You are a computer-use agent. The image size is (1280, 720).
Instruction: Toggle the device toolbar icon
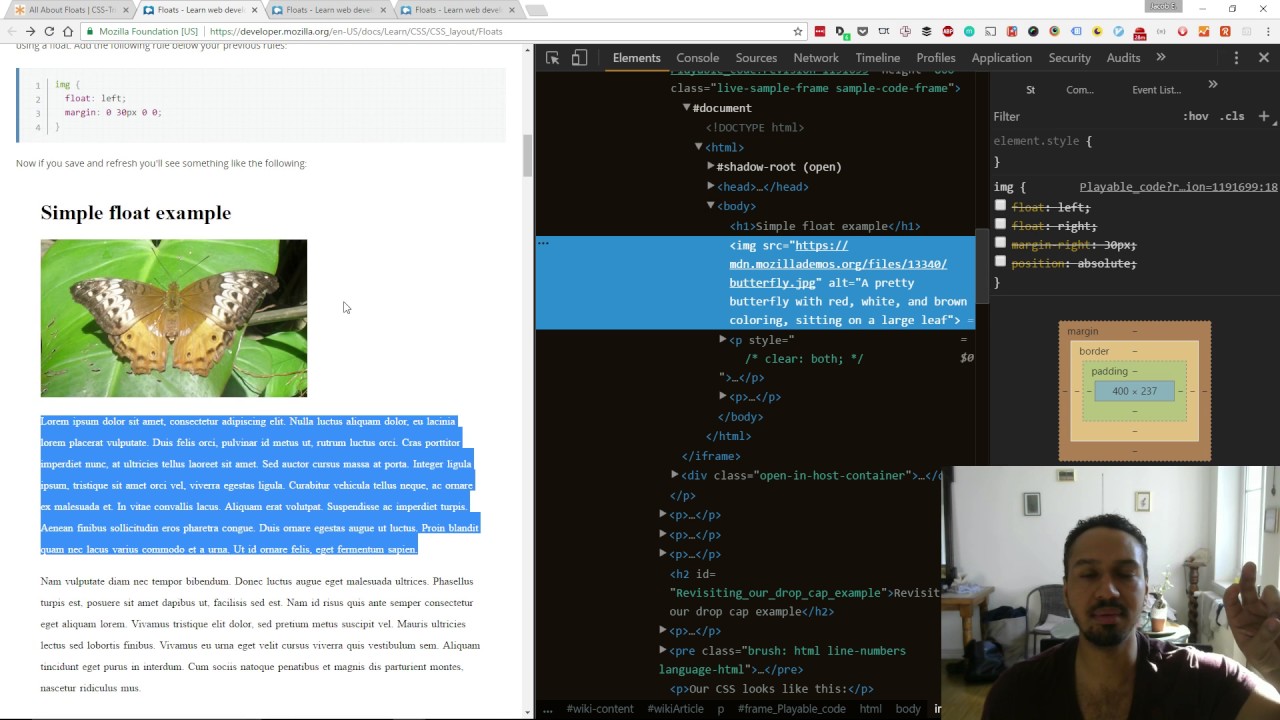click(x=579, y=58)
